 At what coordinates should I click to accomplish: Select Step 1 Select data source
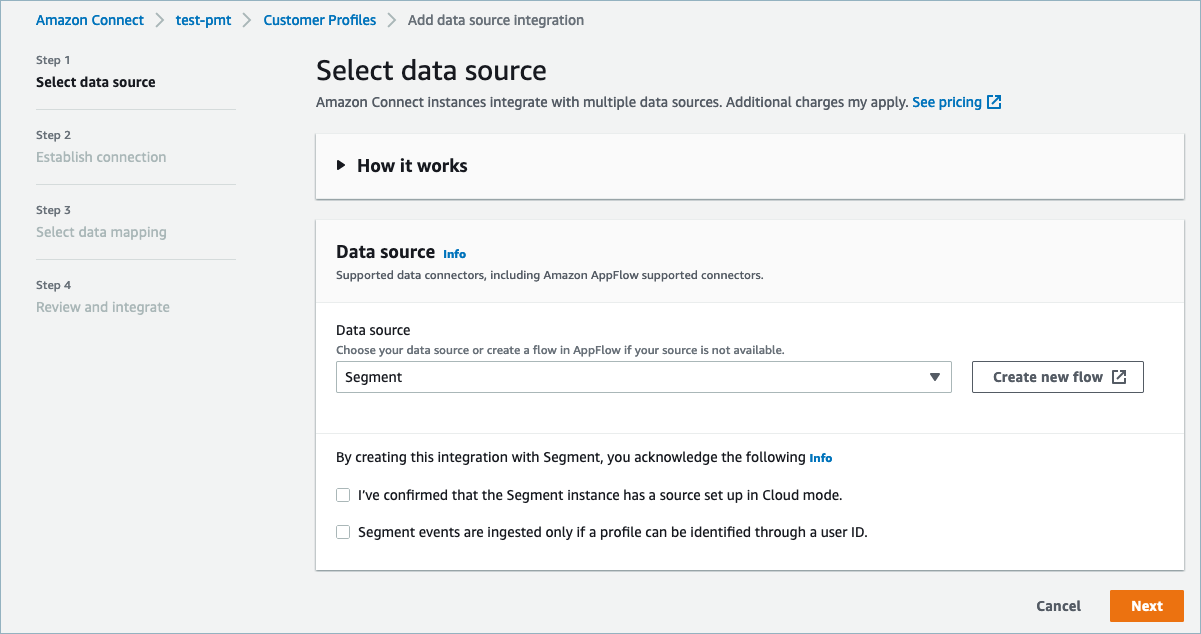(x=95, y=82)
